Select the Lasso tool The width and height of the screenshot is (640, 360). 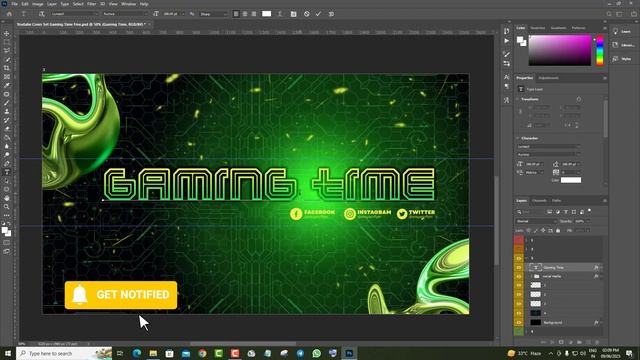(x=7, y=51)
